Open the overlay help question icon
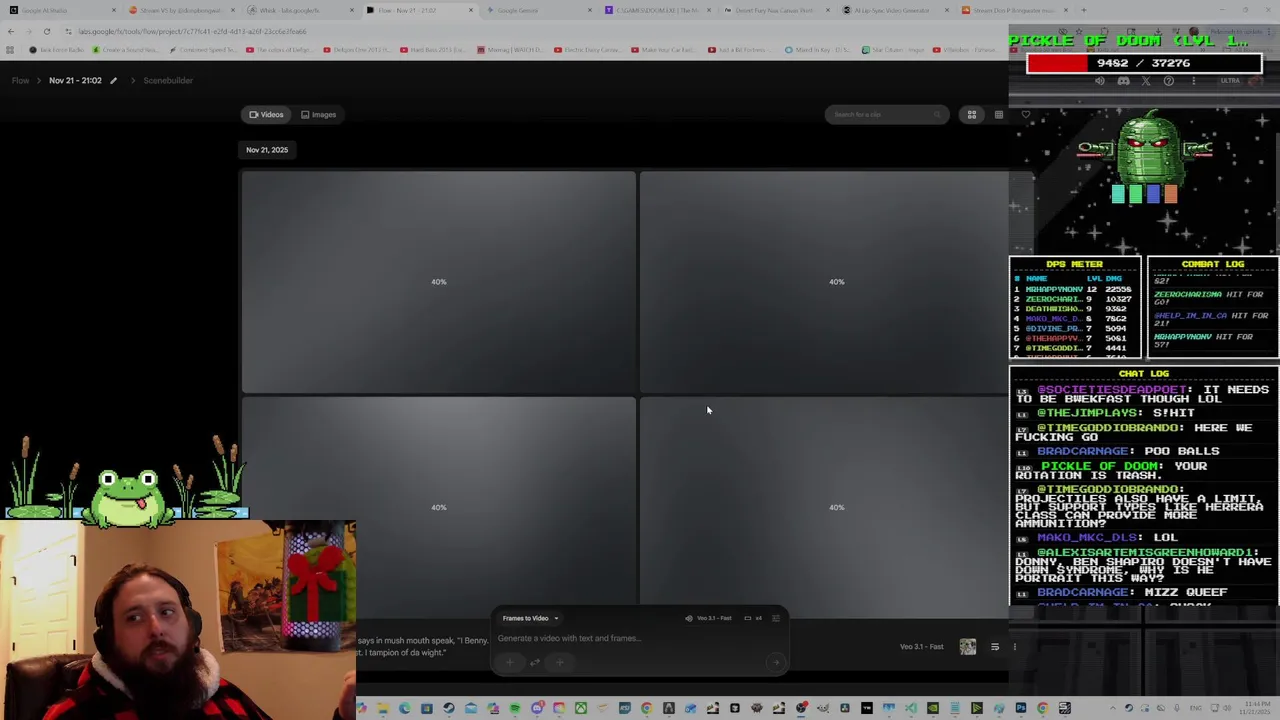This screenshot has height=720, width=1280. pyautogui.click(x=1168, y=81)
